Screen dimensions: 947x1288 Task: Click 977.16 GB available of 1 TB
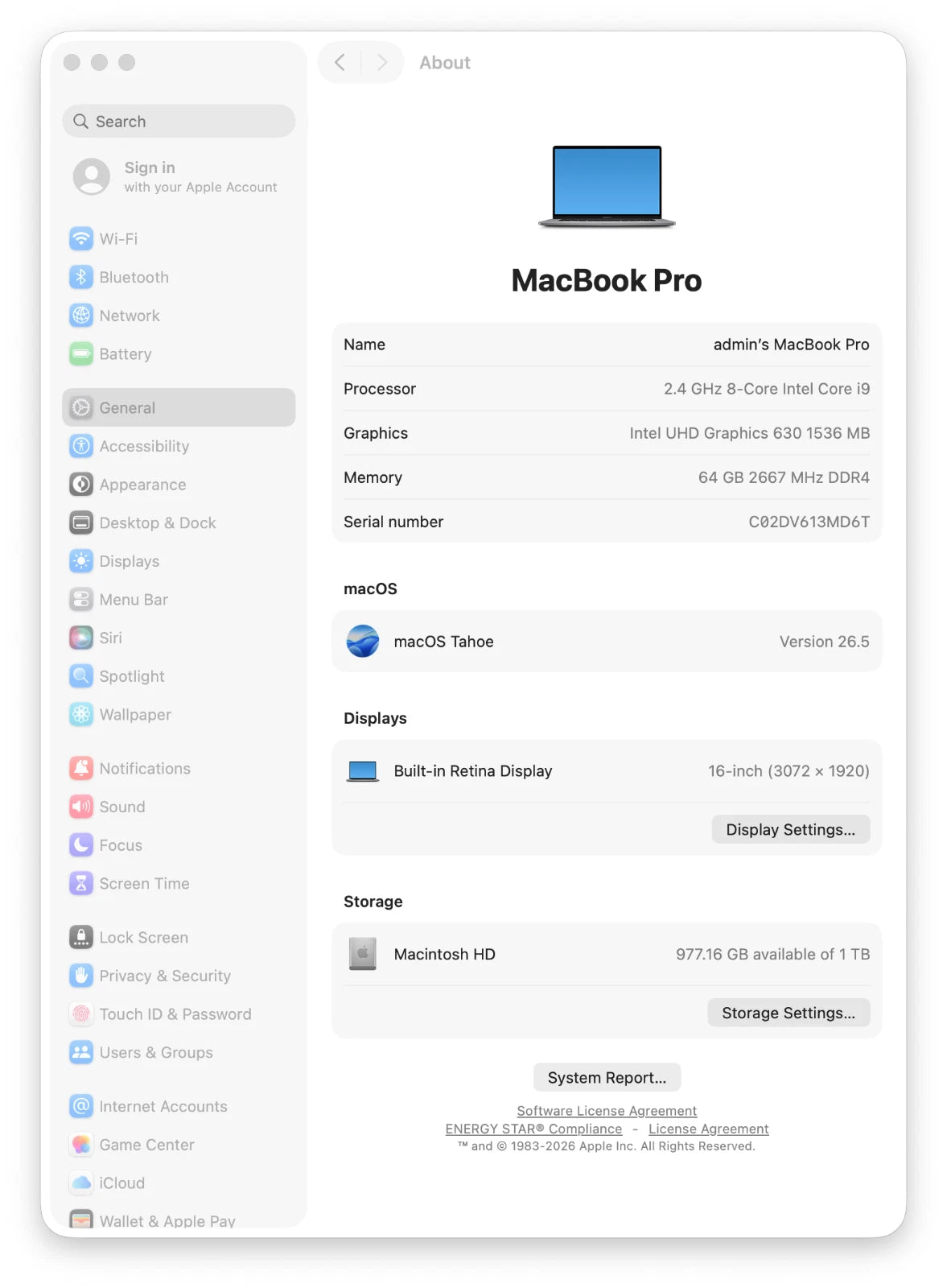pos(772,954)
